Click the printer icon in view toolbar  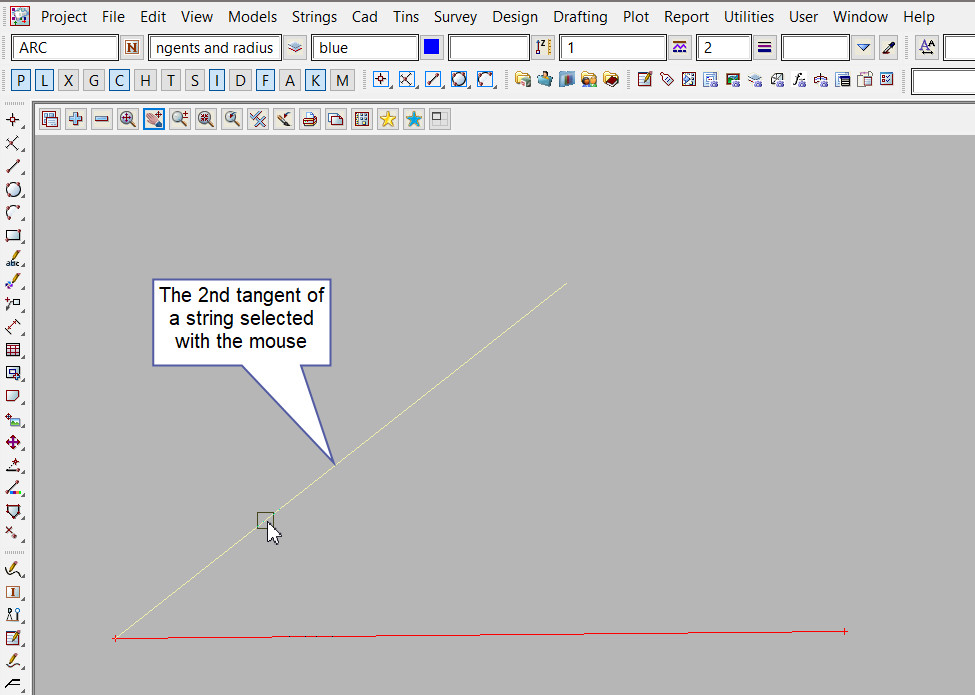(310, 120)
